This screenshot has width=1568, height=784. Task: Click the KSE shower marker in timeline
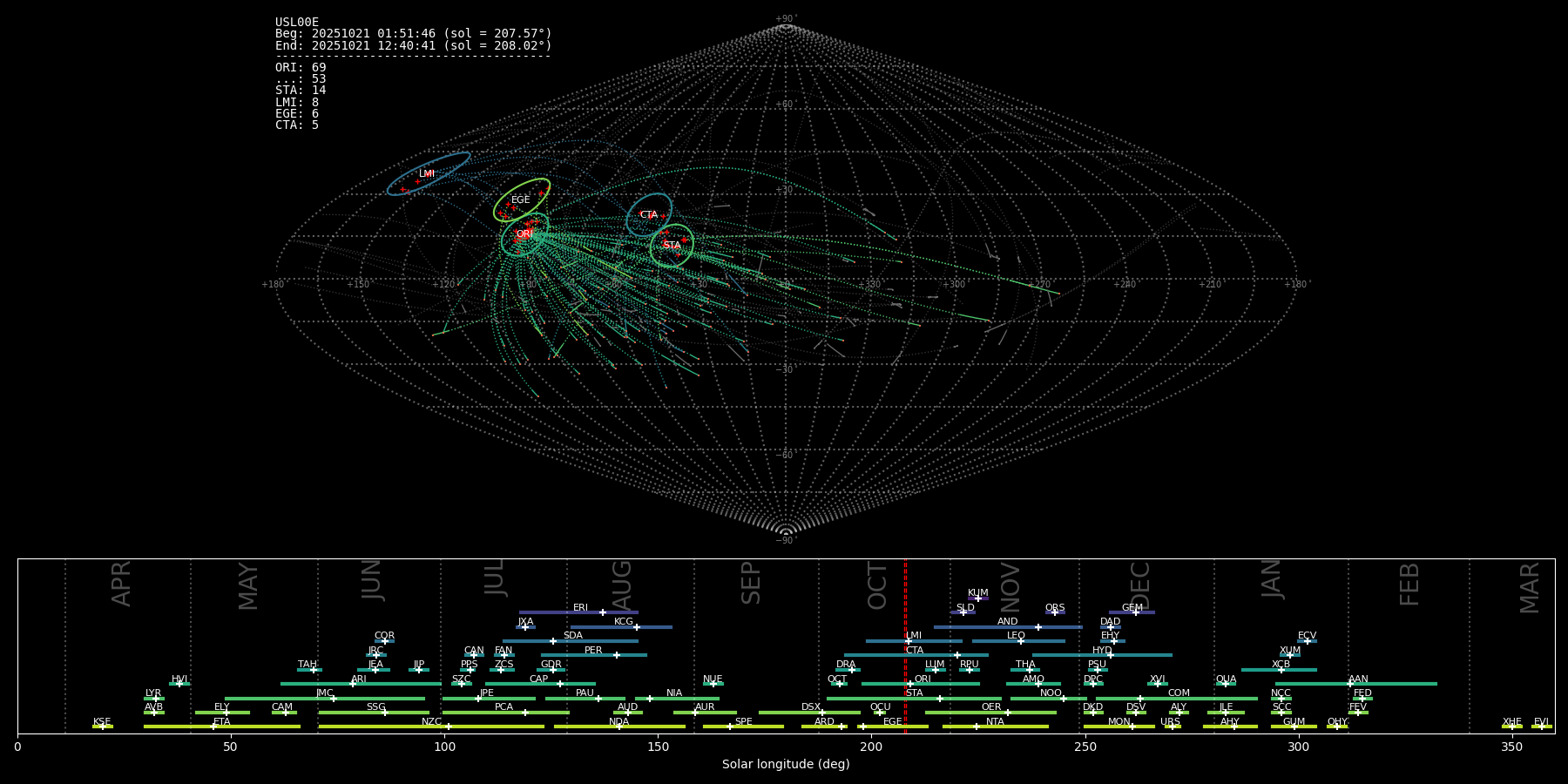tap(102, 727)
